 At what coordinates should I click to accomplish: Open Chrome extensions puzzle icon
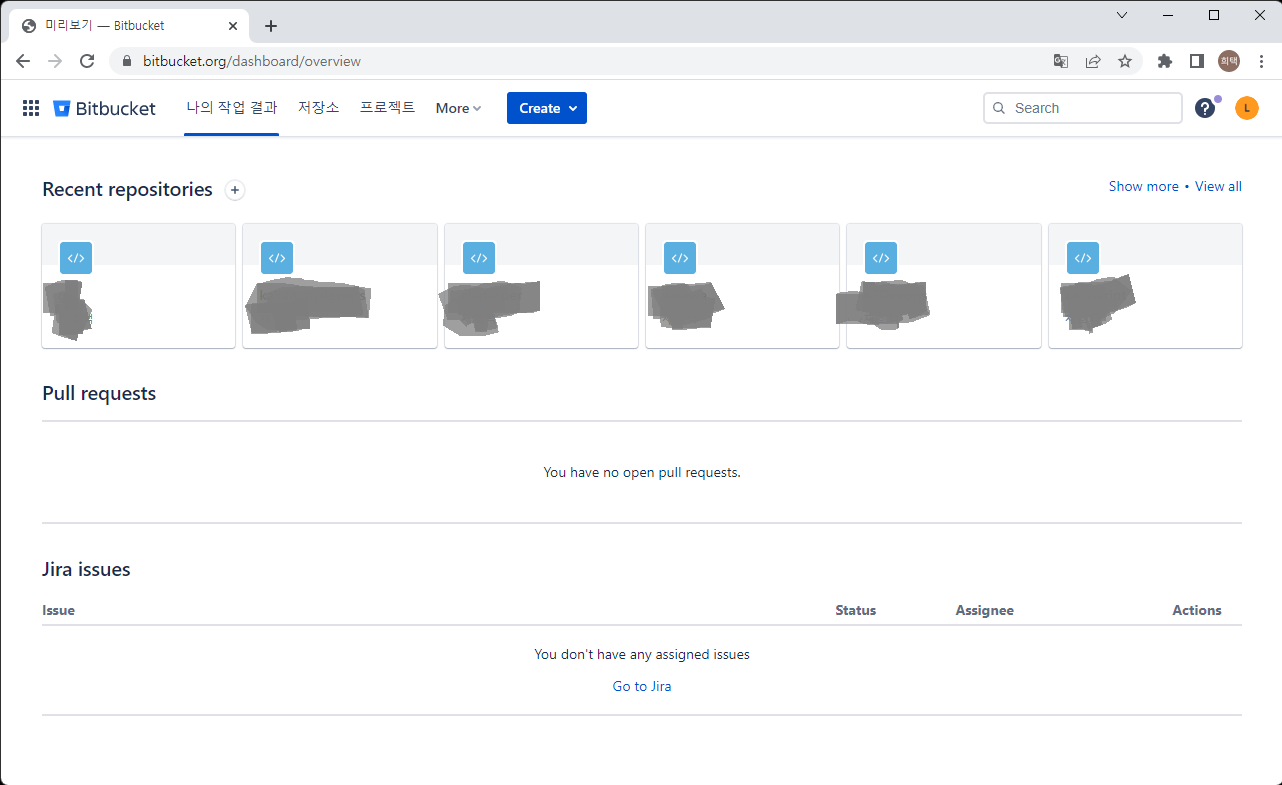click(x=1164, y=61)
